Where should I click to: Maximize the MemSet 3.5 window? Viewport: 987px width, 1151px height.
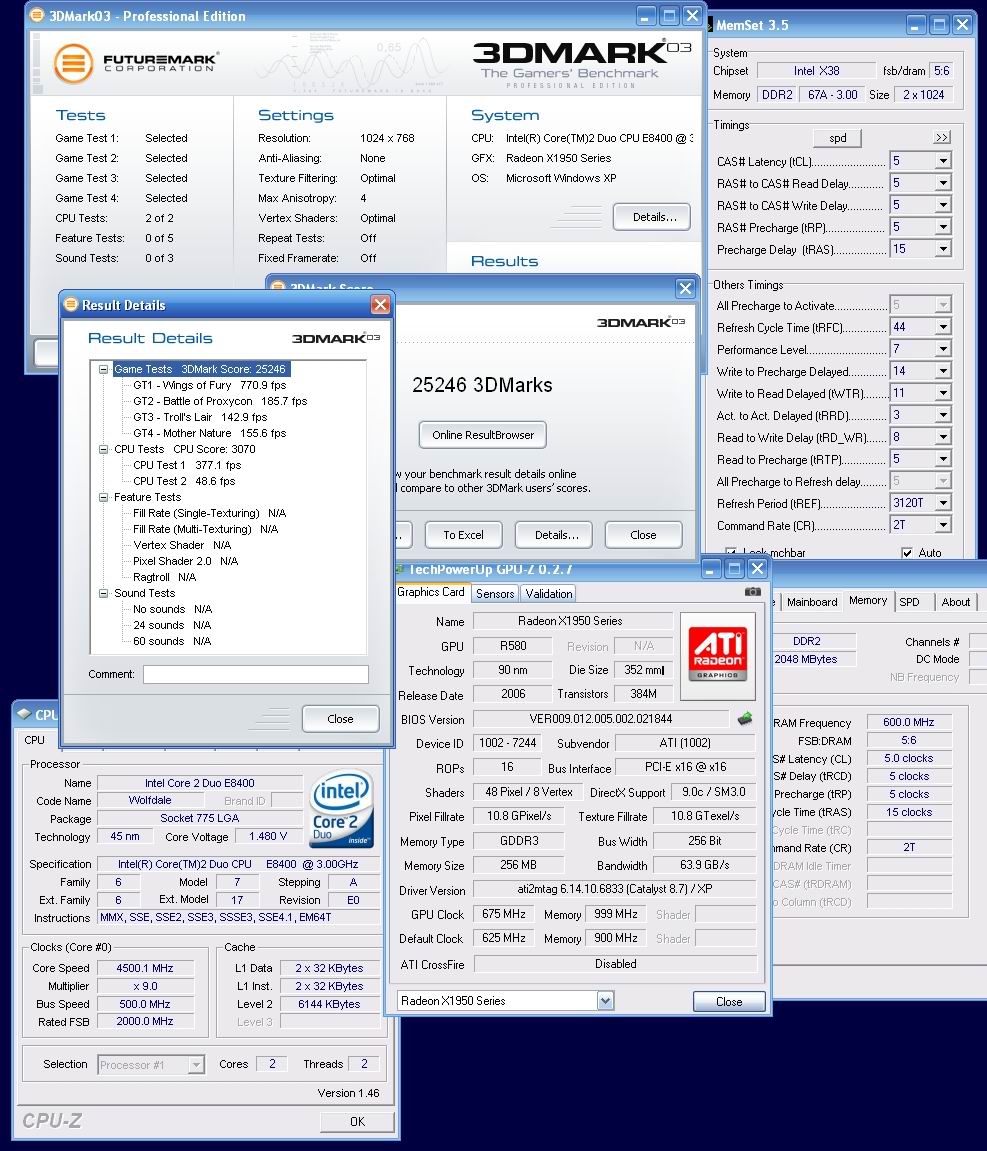click(939, 25)
